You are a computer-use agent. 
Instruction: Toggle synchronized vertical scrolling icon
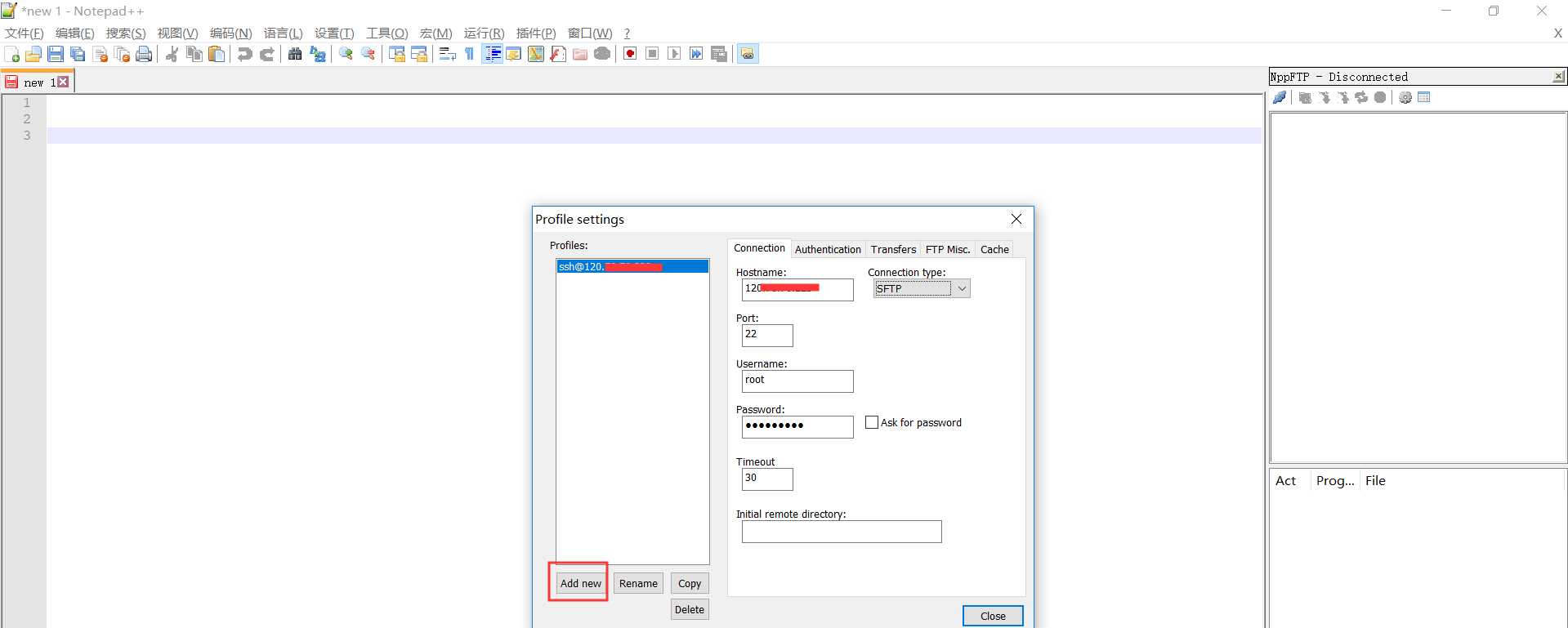click(397, 54)
